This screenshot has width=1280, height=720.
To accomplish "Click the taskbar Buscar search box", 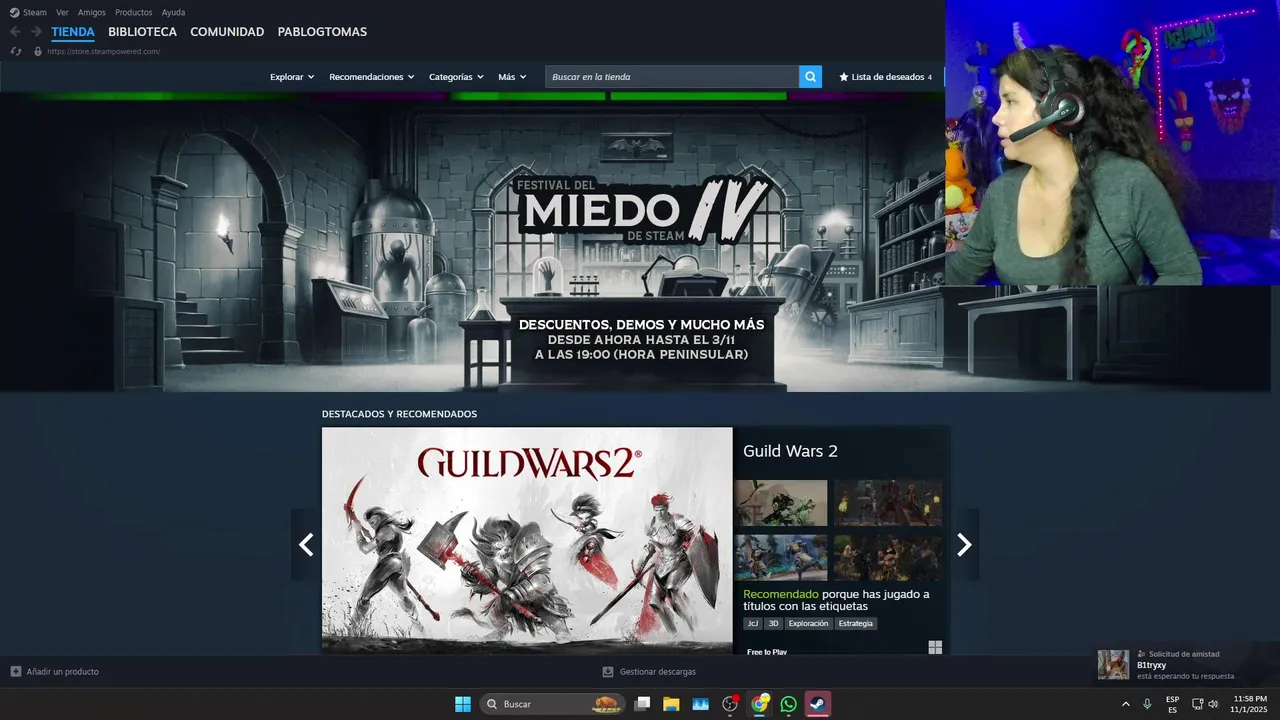I will 554,704.
